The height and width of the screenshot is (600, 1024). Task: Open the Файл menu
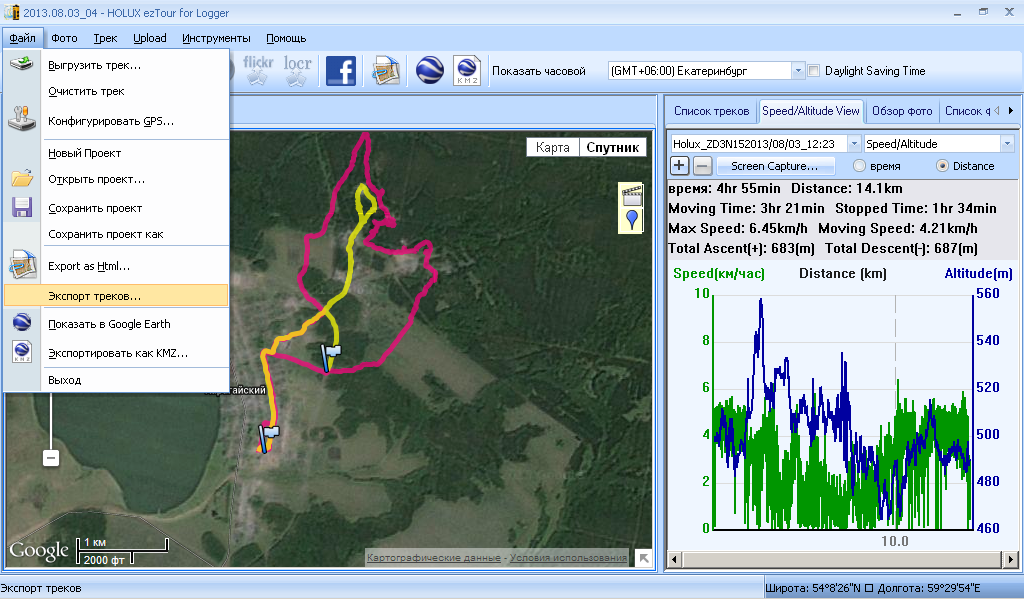click(x=23, y=38)
